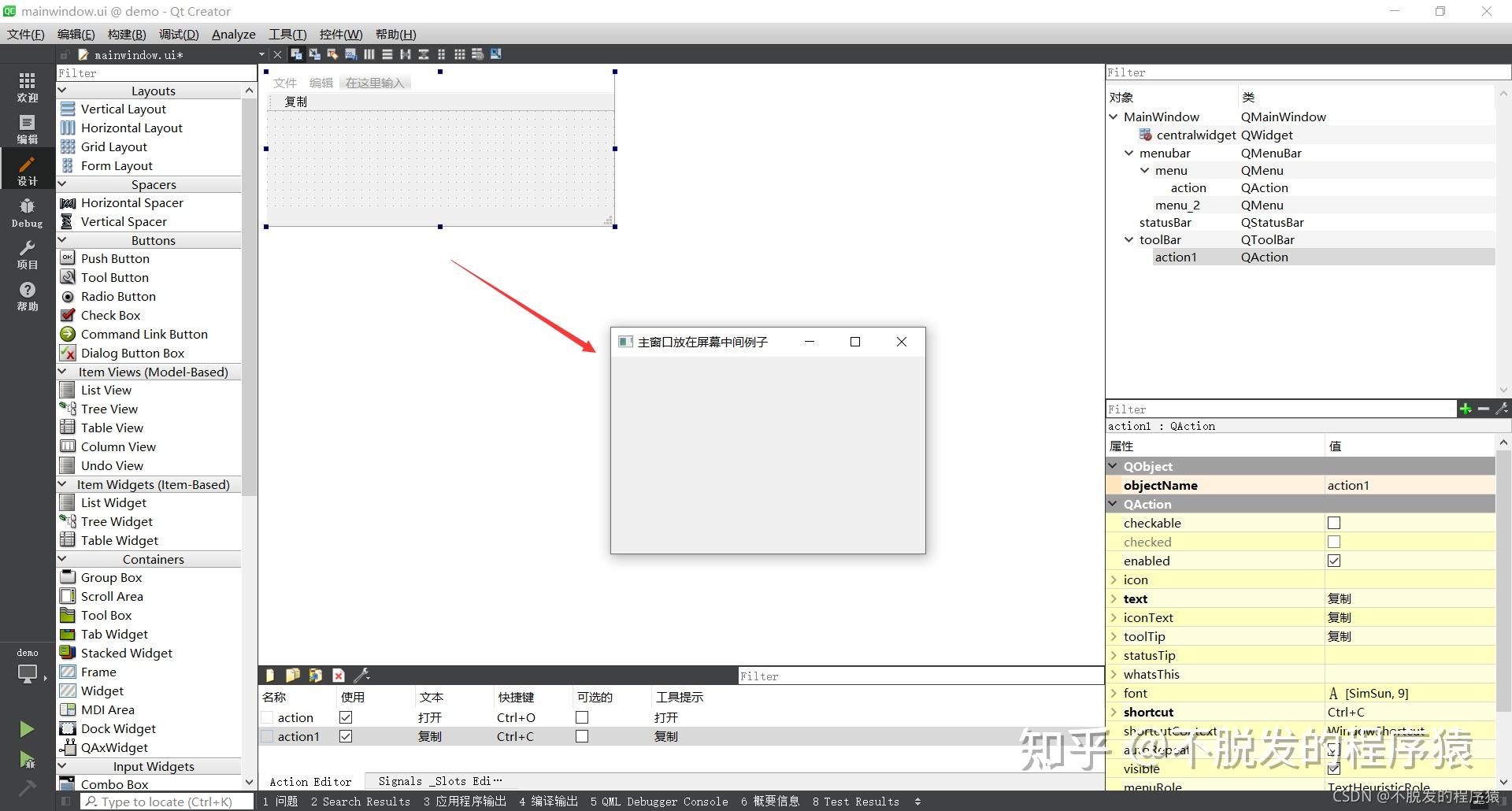
Task: Click the Design mode sidebar icon
Action: 28,169
